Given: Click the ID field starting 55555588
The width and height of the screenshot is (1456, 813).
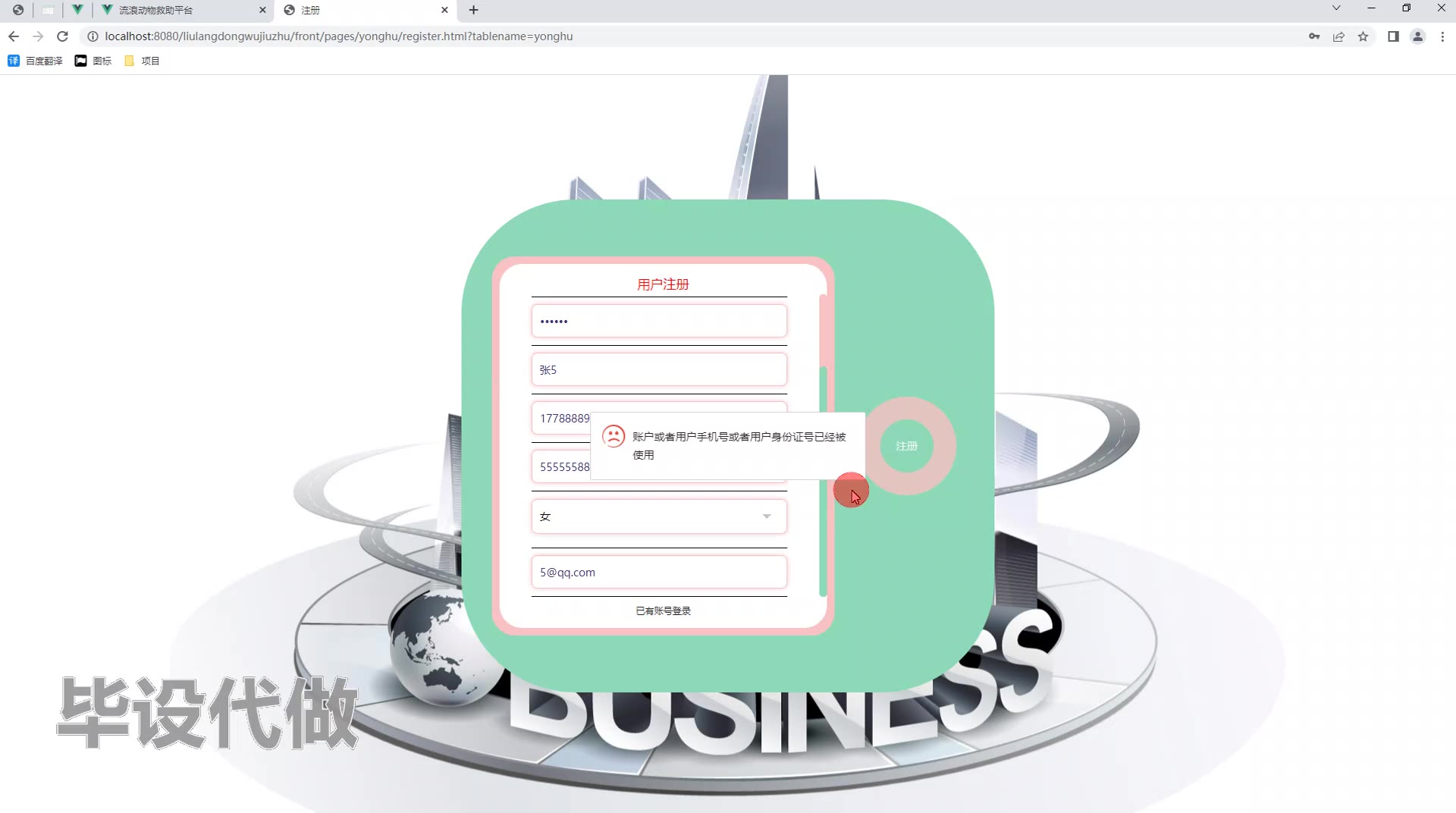Looking at the screenshot, I should 561,466.
